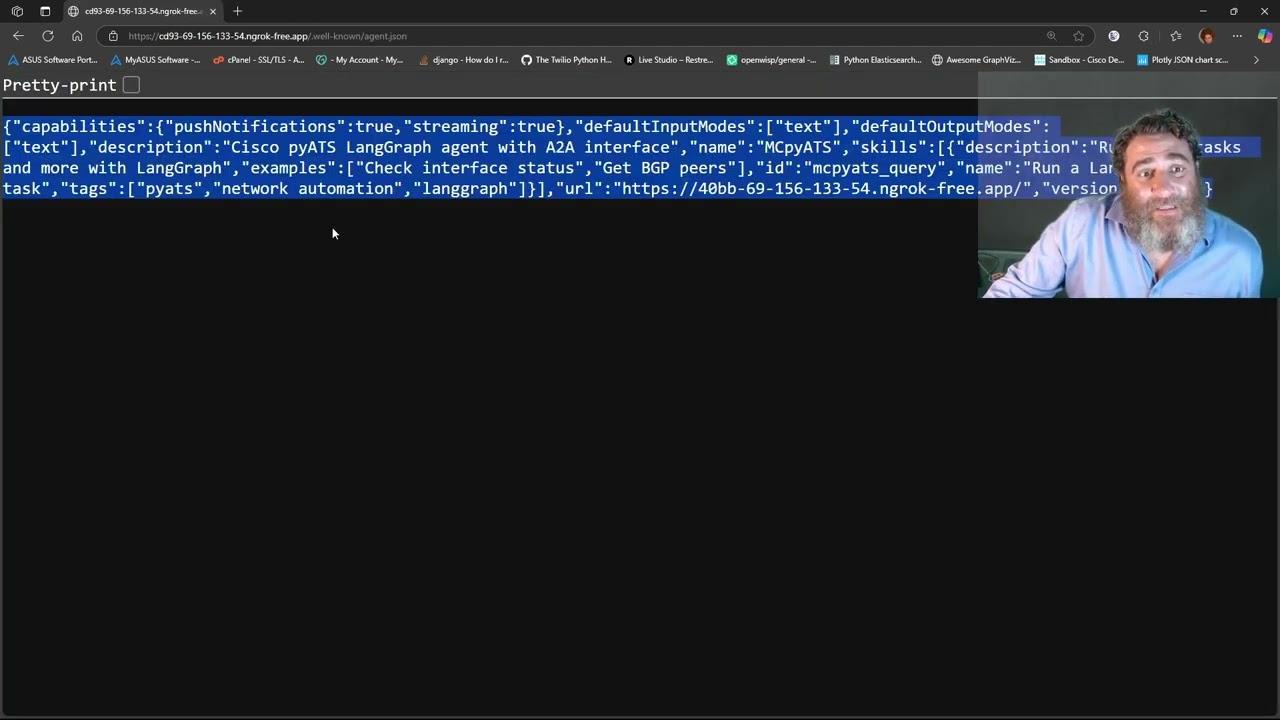
Task: Open Live Studio Restream bookmark
Action: click(669, 60)
